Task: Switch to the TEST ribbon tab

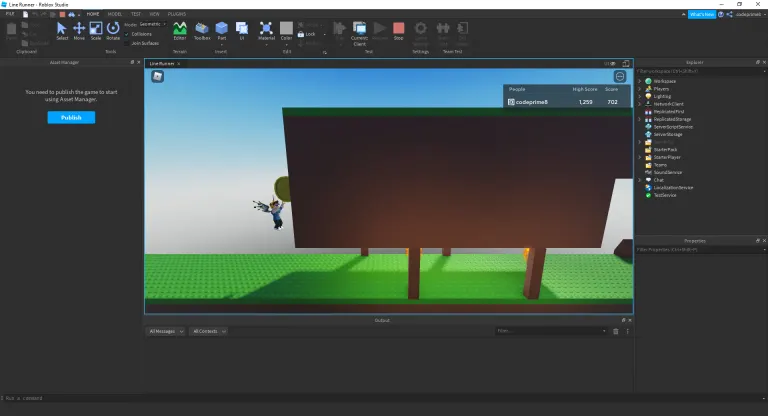Action: 136,14
